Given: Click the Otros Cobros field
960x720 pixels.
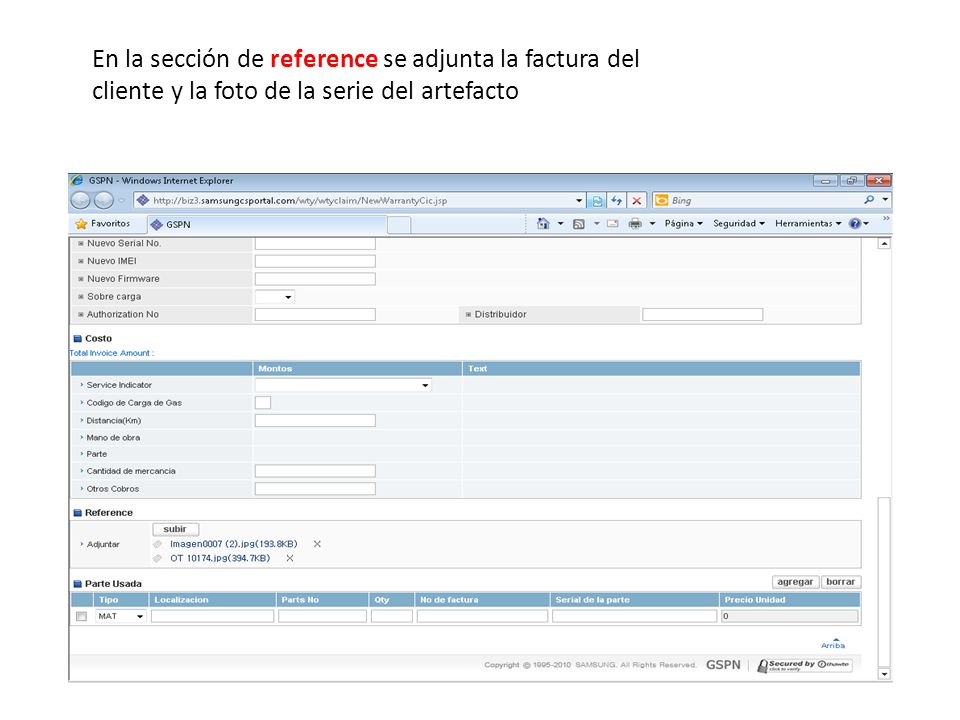Looking at the screenshot, I should coord(315,489).
